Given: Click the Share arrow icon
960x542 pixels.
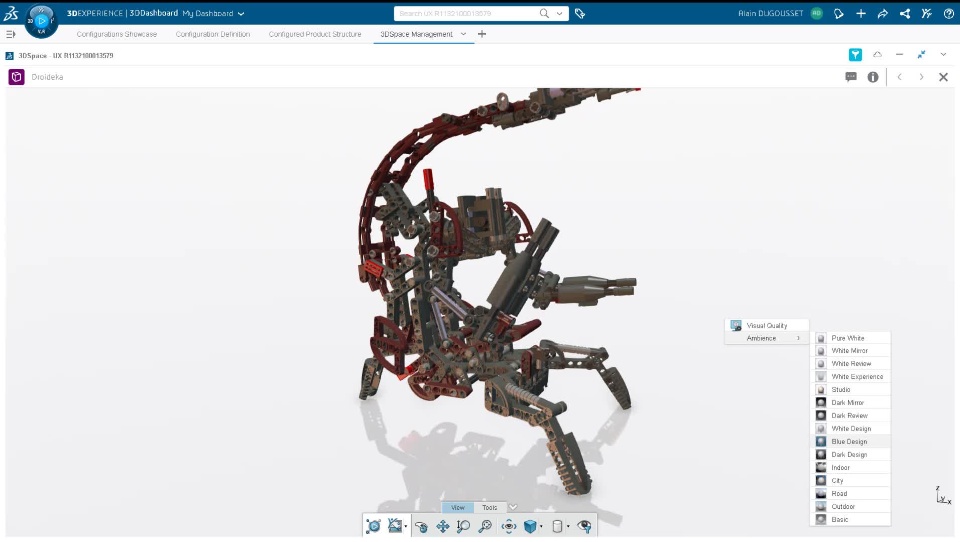Looking at the screenshot, I should click(883, 13).
